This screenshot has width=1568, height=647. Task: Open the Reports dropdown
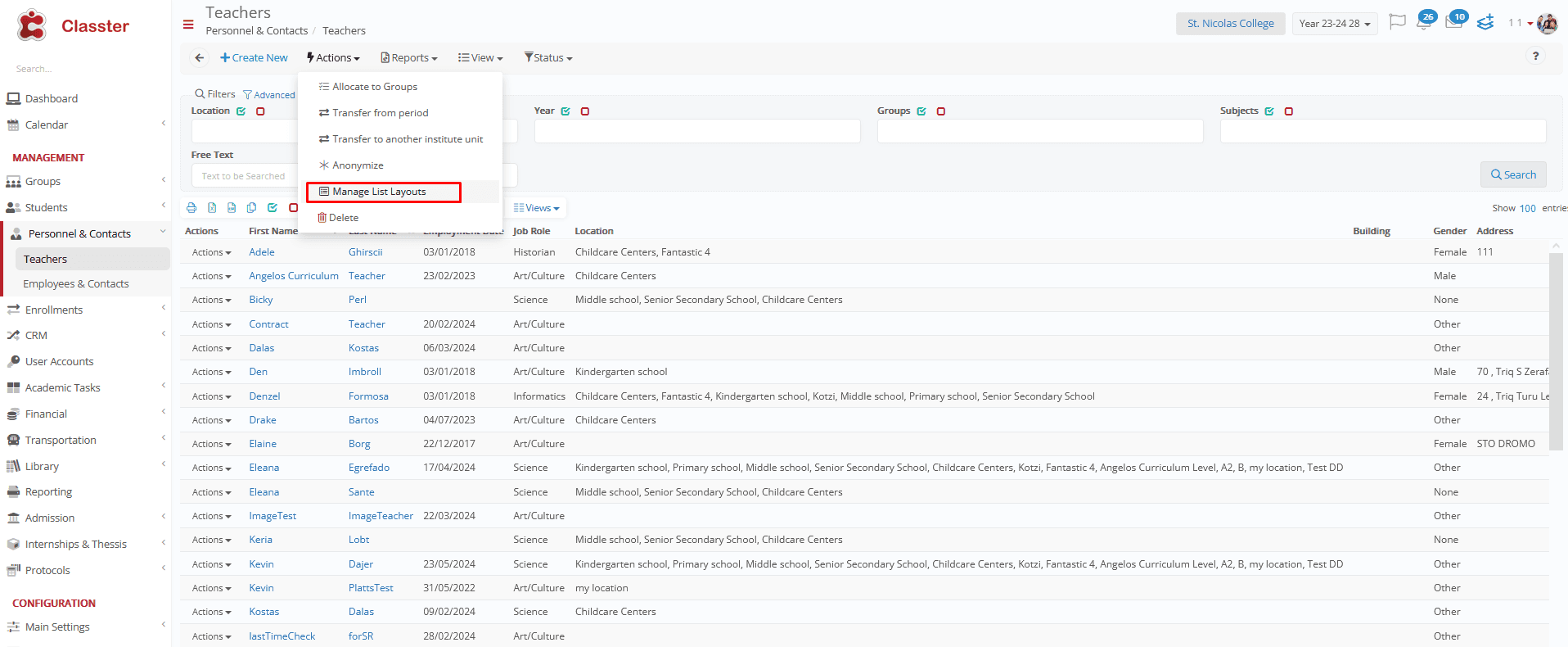pyautogui.click(x=409, y=58)
